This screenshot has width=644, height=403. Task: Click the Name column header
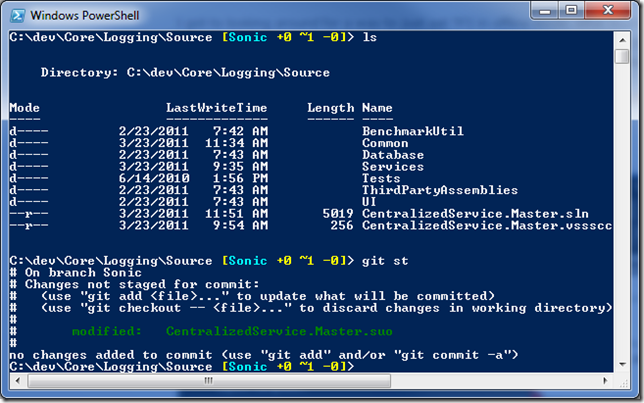pyautogui.click(x=377, y=108)
